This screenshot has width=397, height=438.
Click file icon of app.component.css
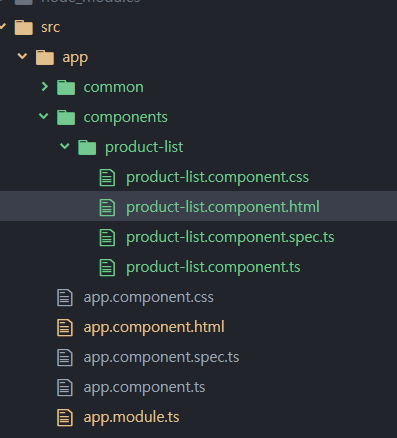[65, 298]
